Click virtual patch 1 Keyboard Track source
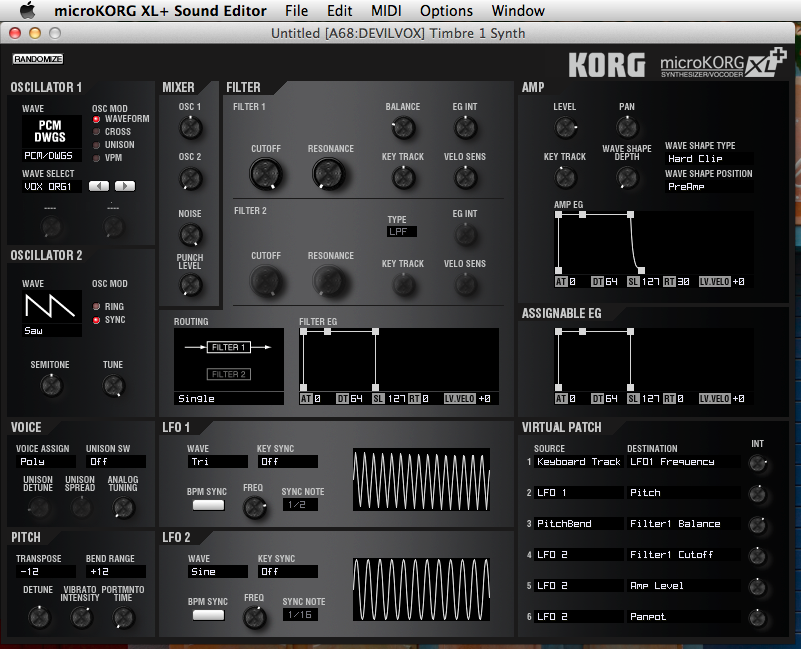 click(579, 462)
